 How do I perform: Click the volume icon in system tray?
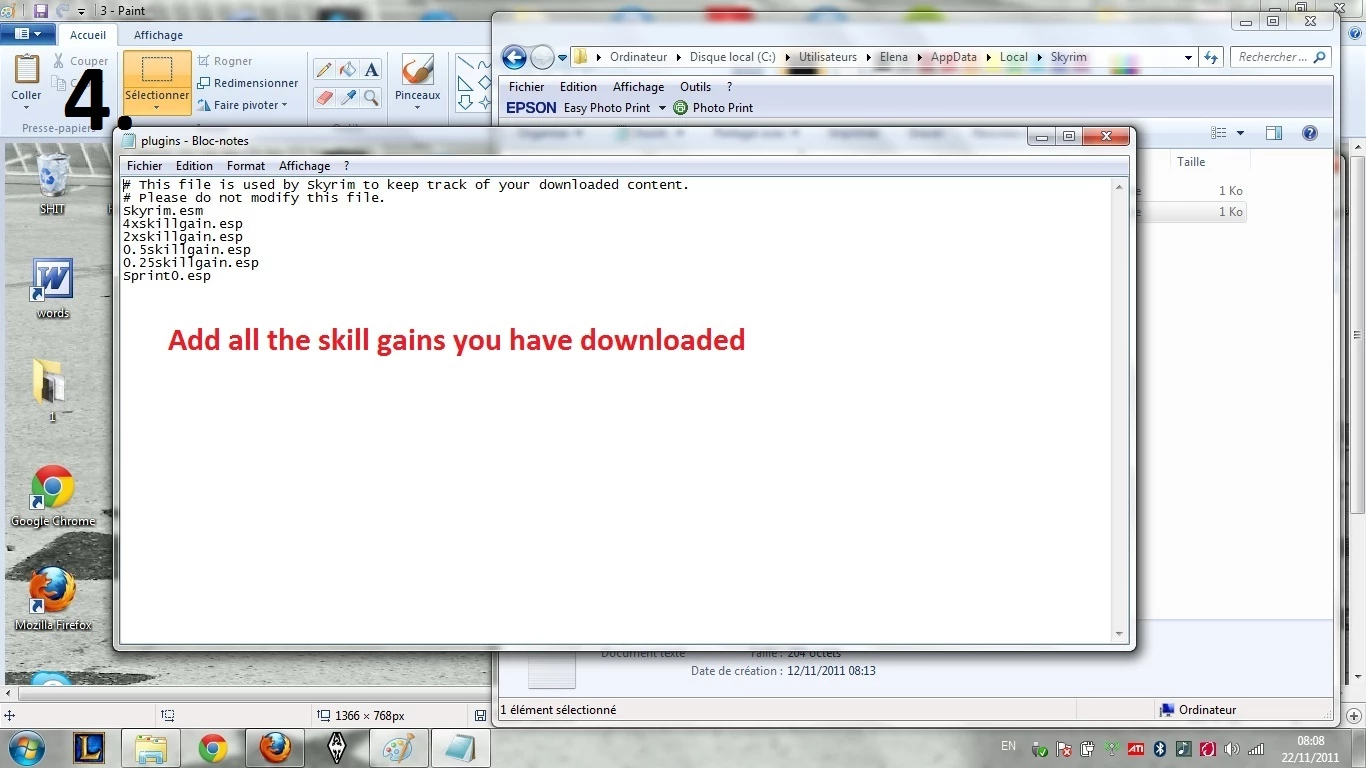1231,749
